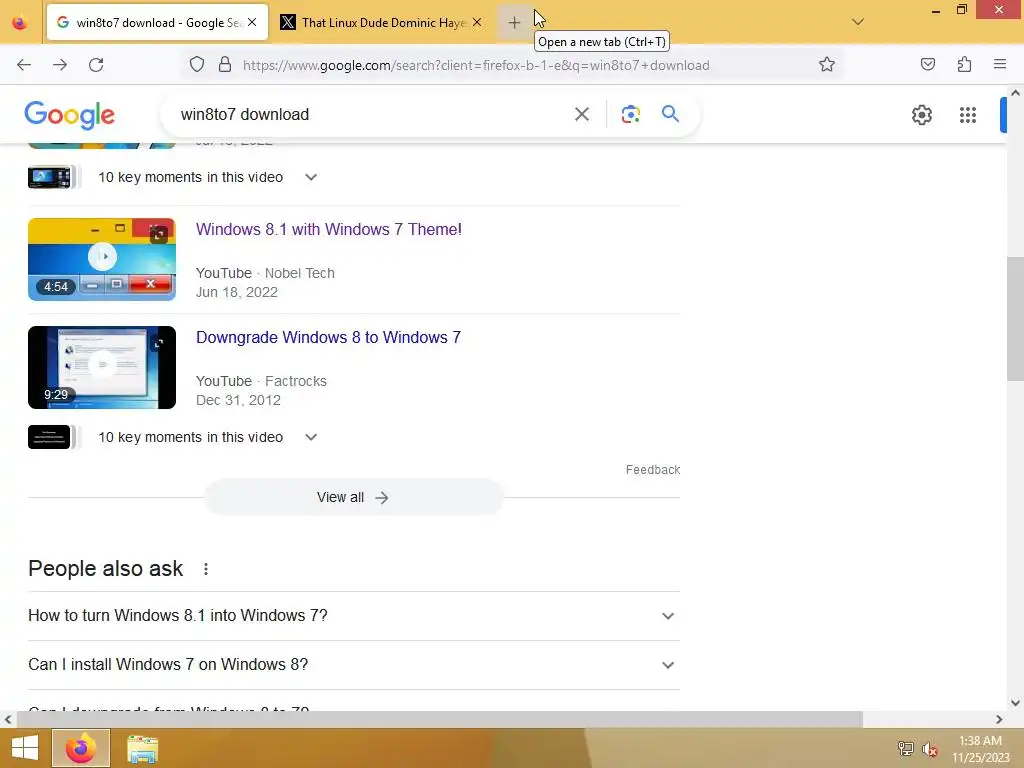Click the Jun 18, 2022 date text

236,292
